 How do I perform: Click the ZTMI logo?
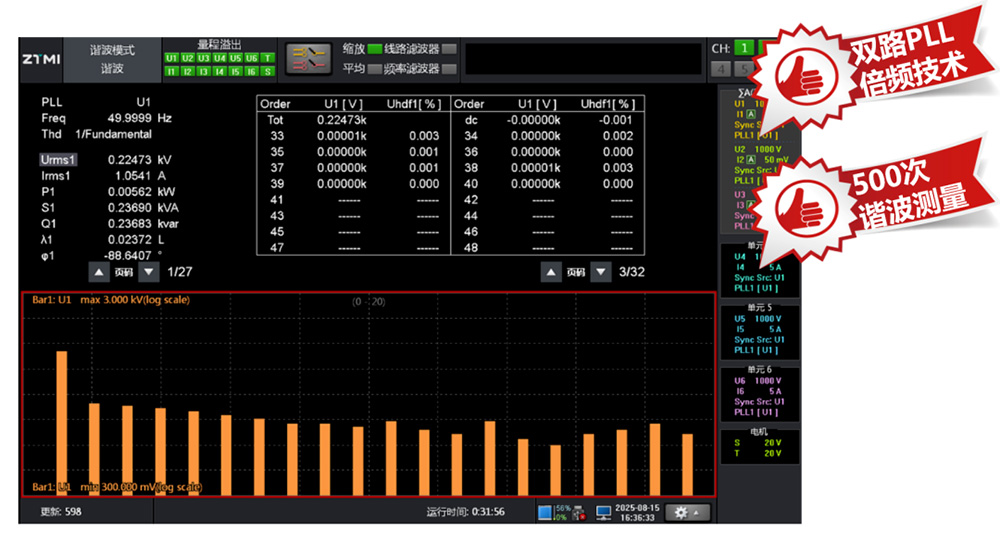(x=40, y=59)
